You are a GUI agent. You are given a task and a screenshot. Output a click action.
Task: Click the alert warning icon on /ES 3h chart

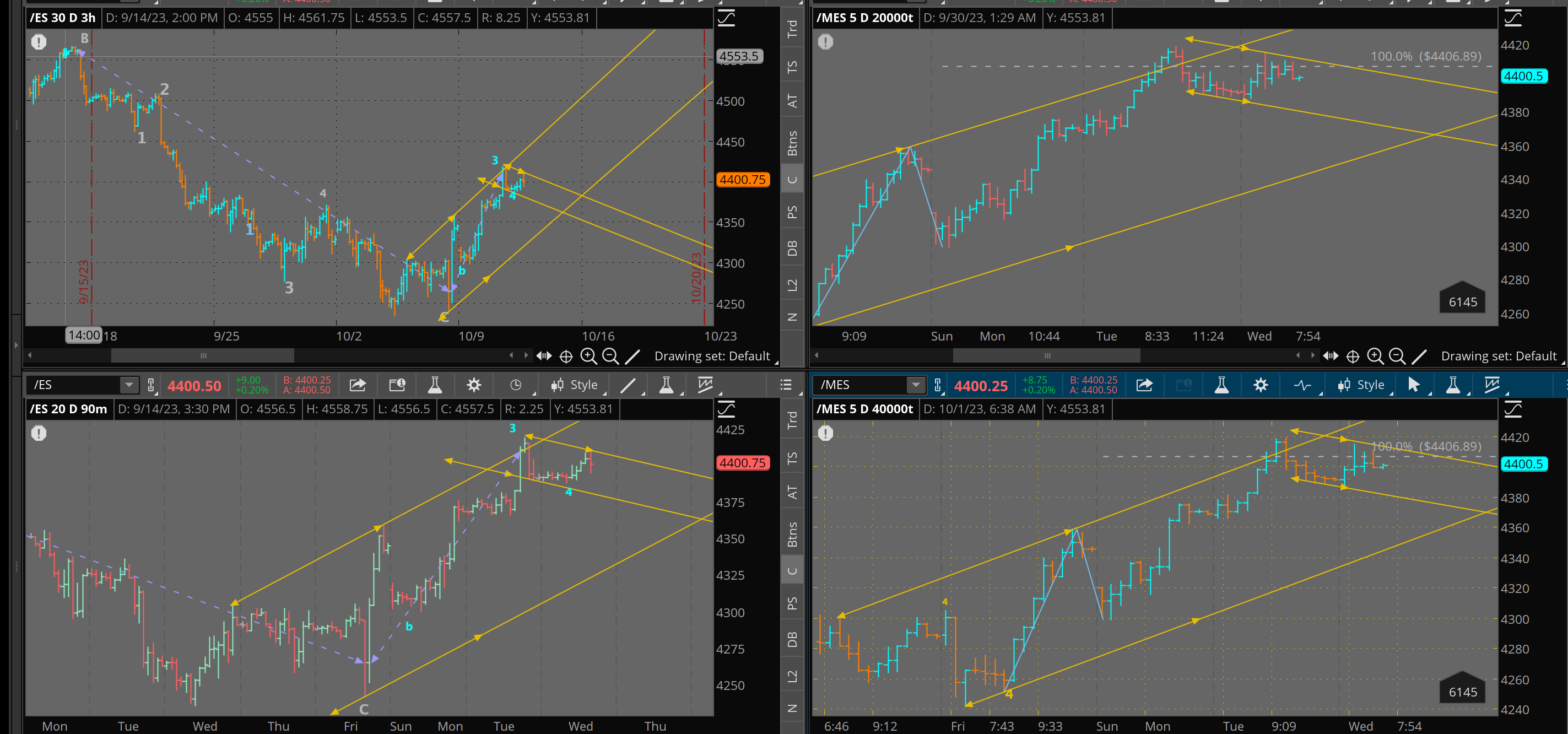coord(39,42)
